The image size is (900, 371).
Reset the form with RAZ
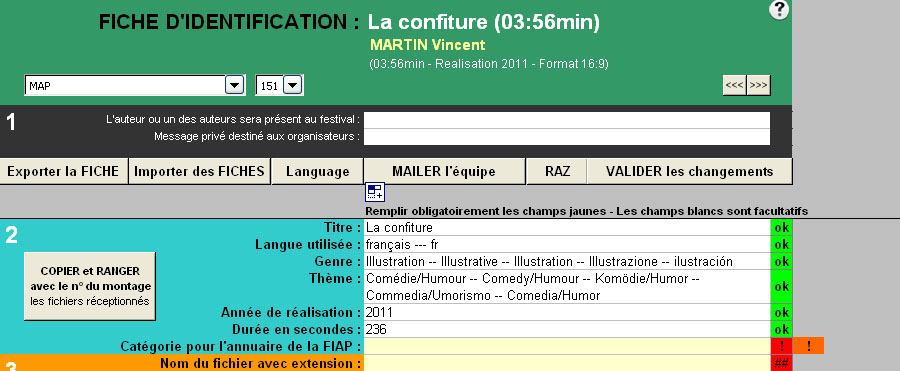(557, 171)
